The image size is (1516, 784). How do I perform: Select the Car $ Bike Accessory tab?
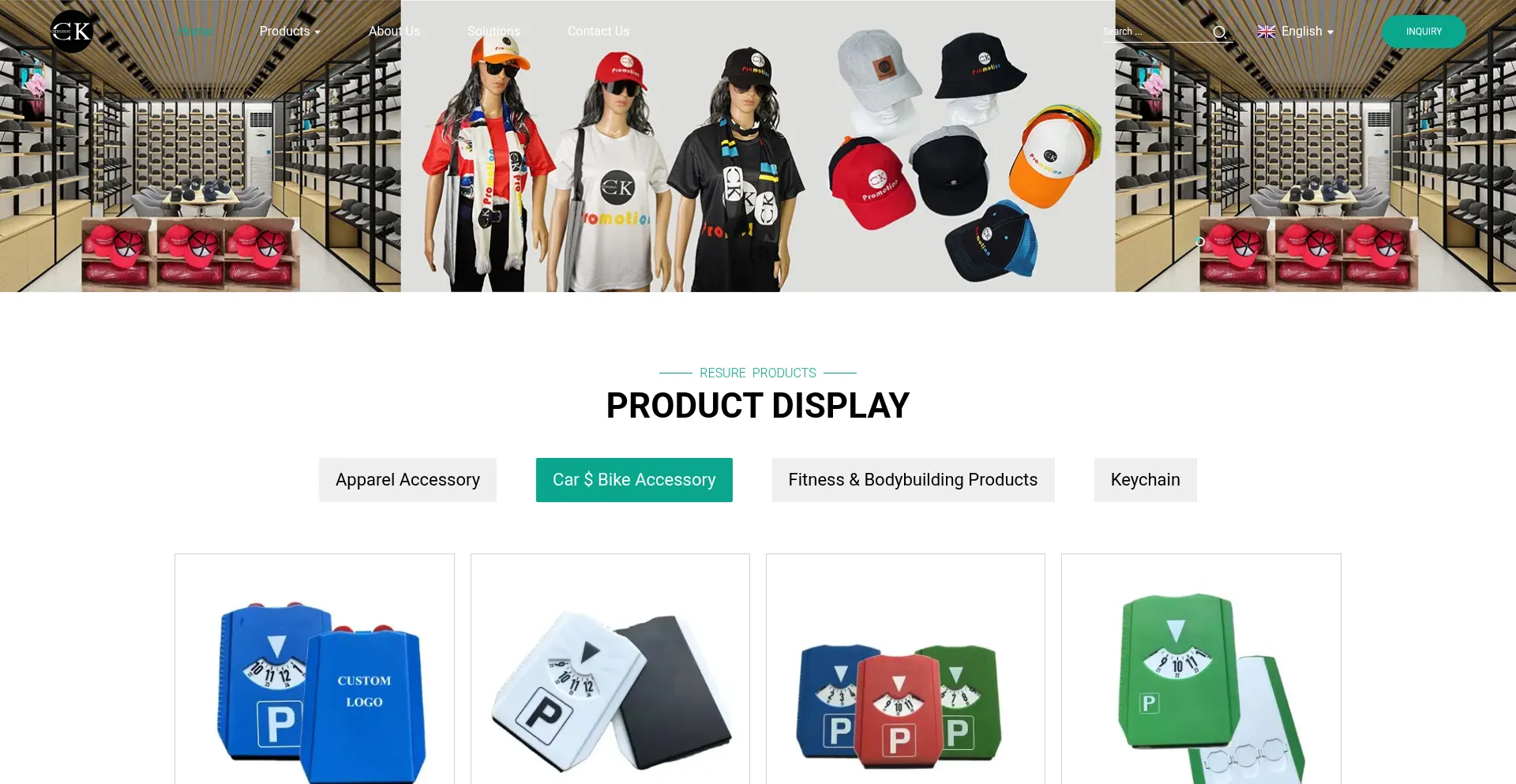pyautogui.click(x=634, y=480)
